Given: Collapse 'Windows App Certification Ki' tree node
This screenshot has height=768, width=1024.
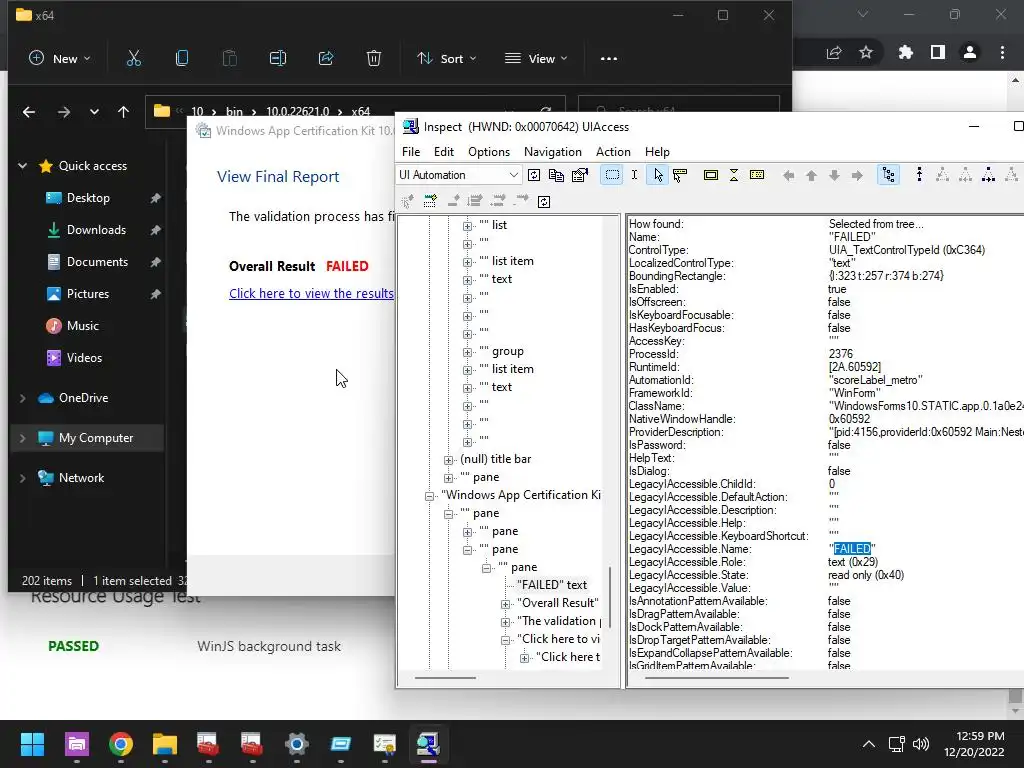Looking at the screenshot, I should (x=429, y=496).
